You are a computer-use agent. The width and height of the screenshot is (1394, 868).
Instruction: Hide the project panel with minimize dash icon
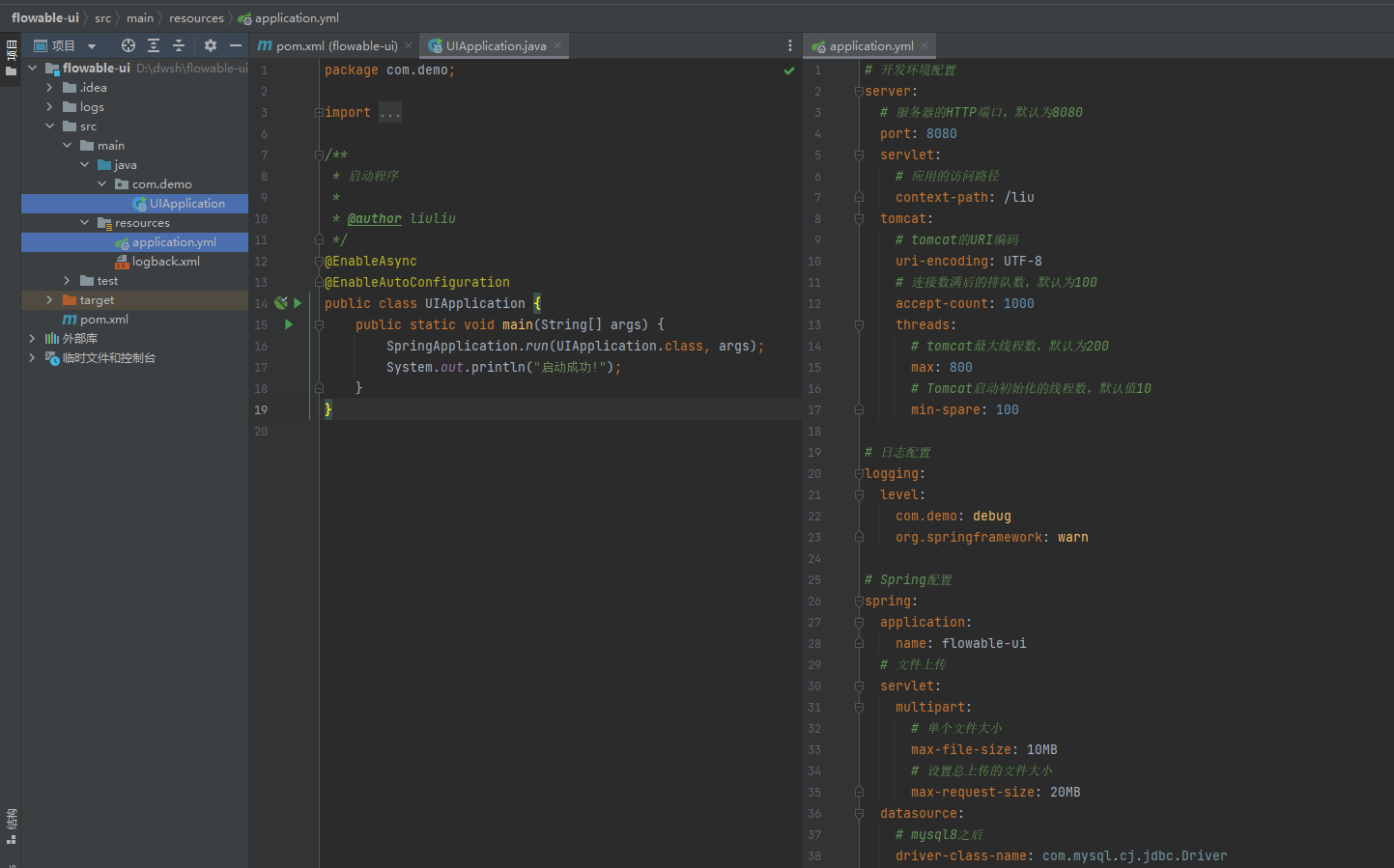click(236, 45)
